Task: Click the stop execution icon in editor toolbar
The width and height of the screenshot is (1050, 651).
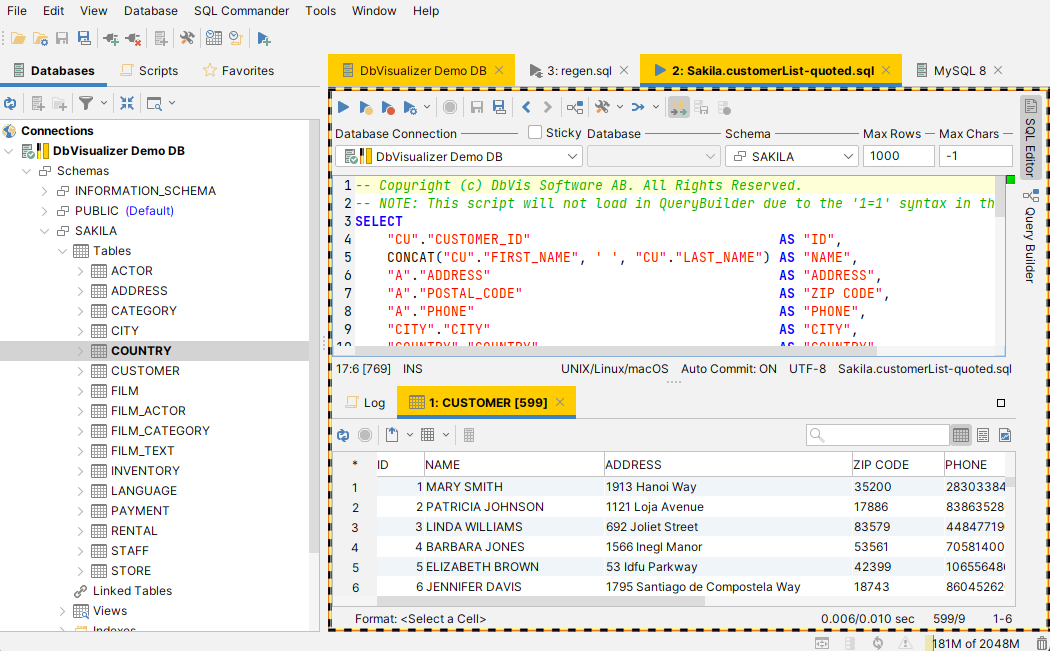Action: [x=450, y=107]
